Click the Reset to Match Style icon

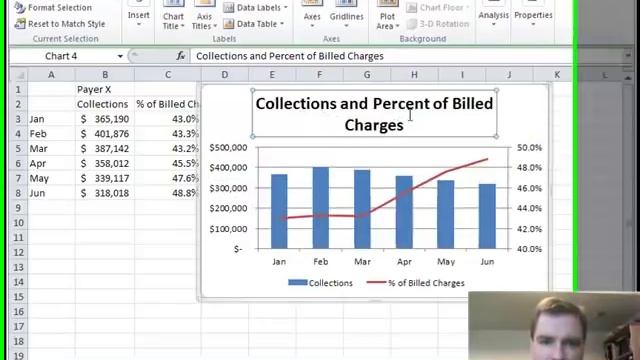(20, 24)
